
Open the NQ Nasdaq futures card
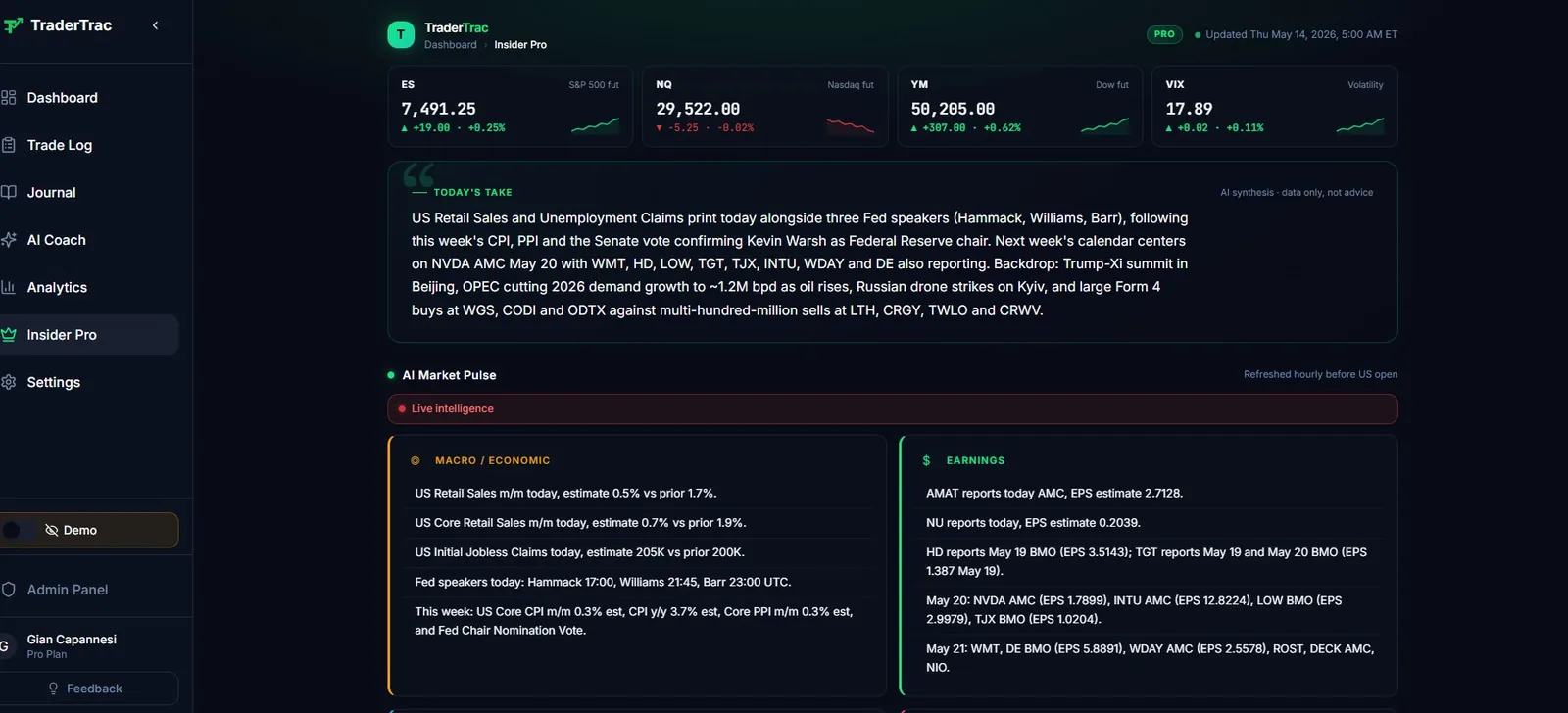click(x=764, y=107)
